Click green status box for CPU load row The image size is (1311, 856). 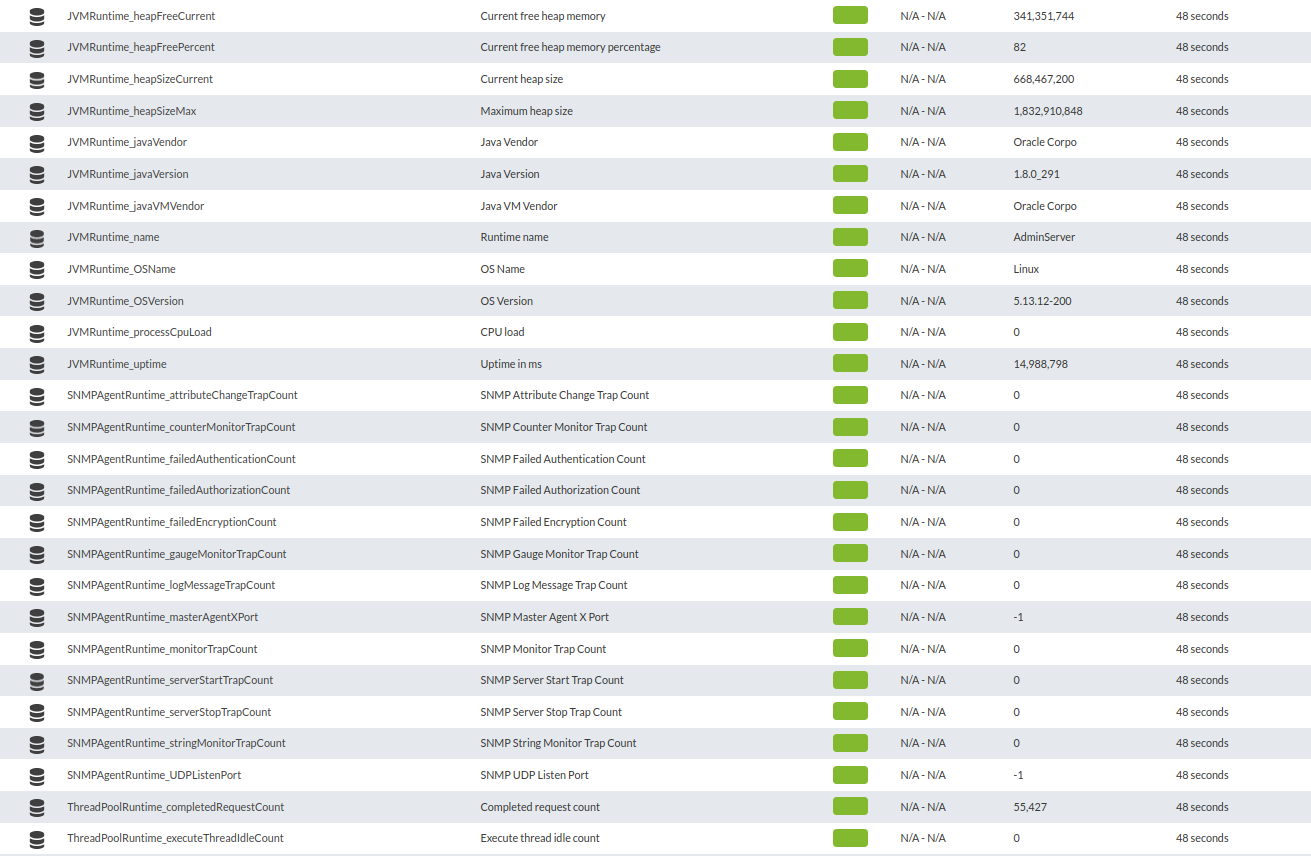850,332
